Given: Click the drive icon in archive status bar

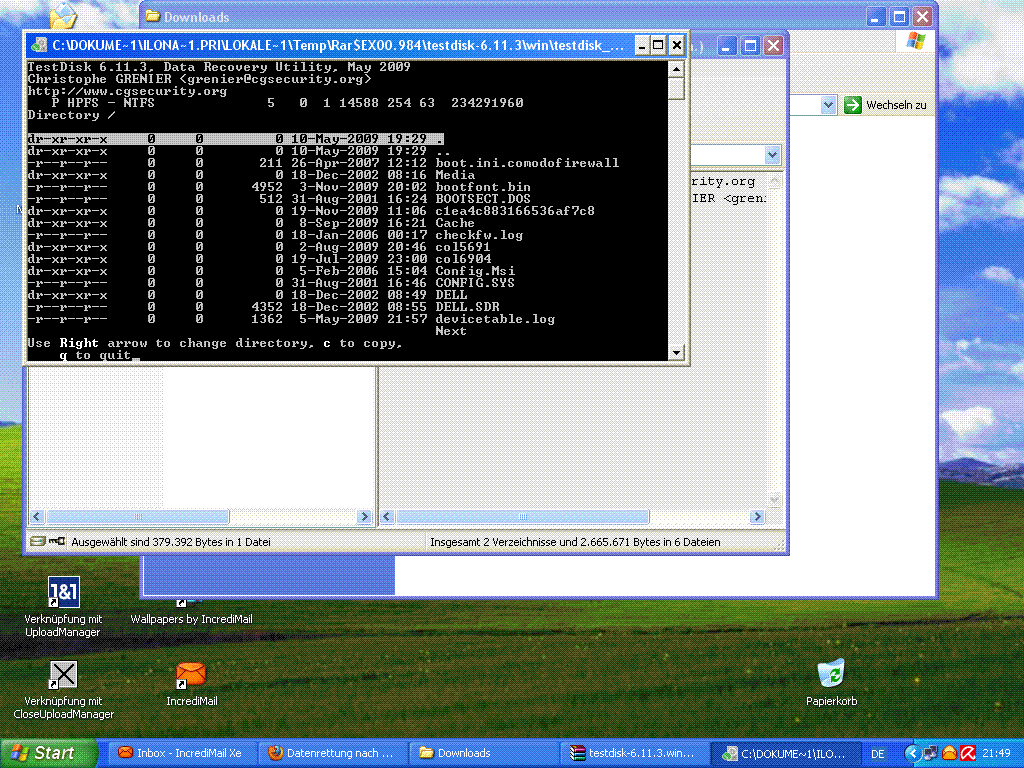Looking at the screenshot, I should pyautogui.click(x=38, y=541).
